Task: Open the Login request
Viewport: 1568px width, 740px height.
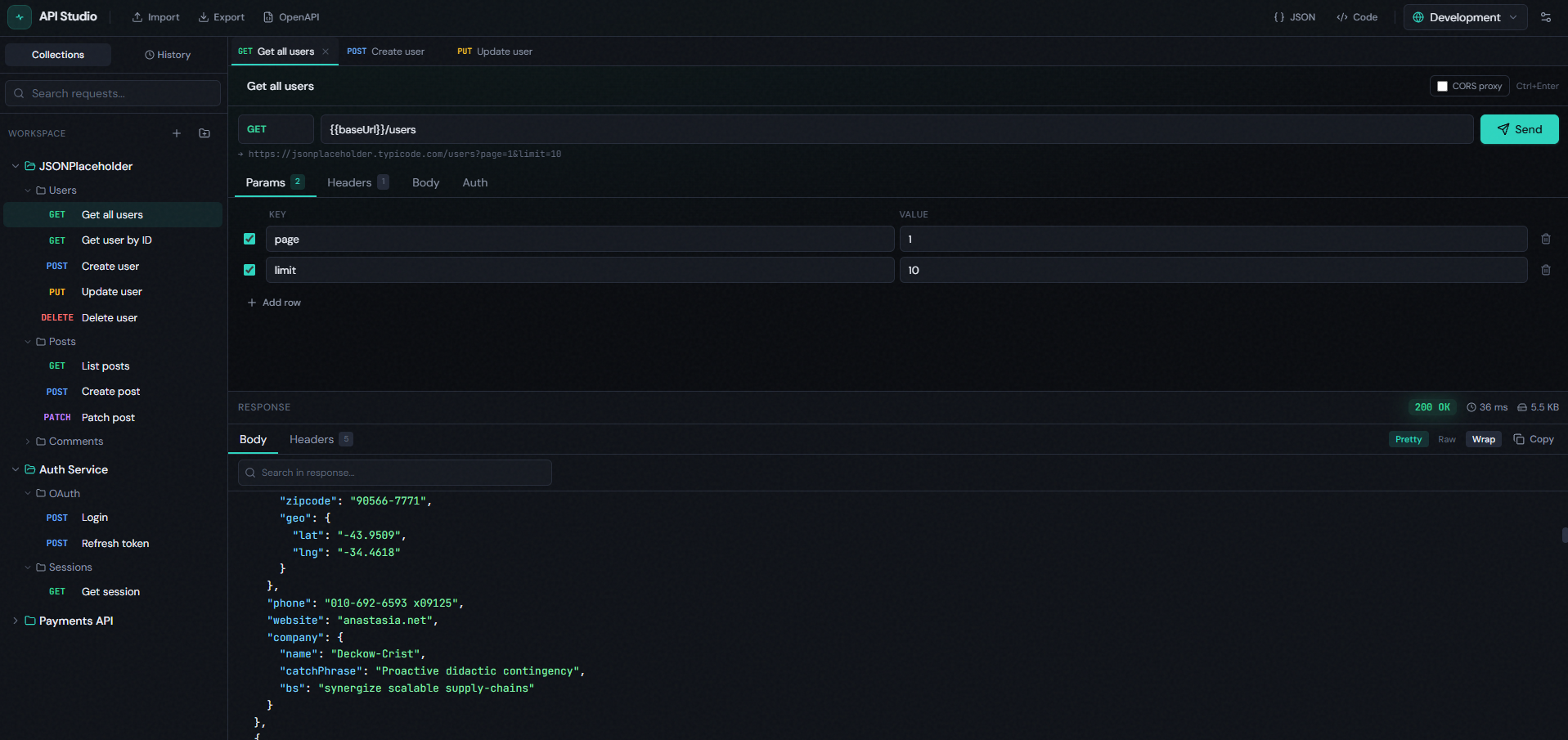Action: pyautogui.click(x=113, y=518)
